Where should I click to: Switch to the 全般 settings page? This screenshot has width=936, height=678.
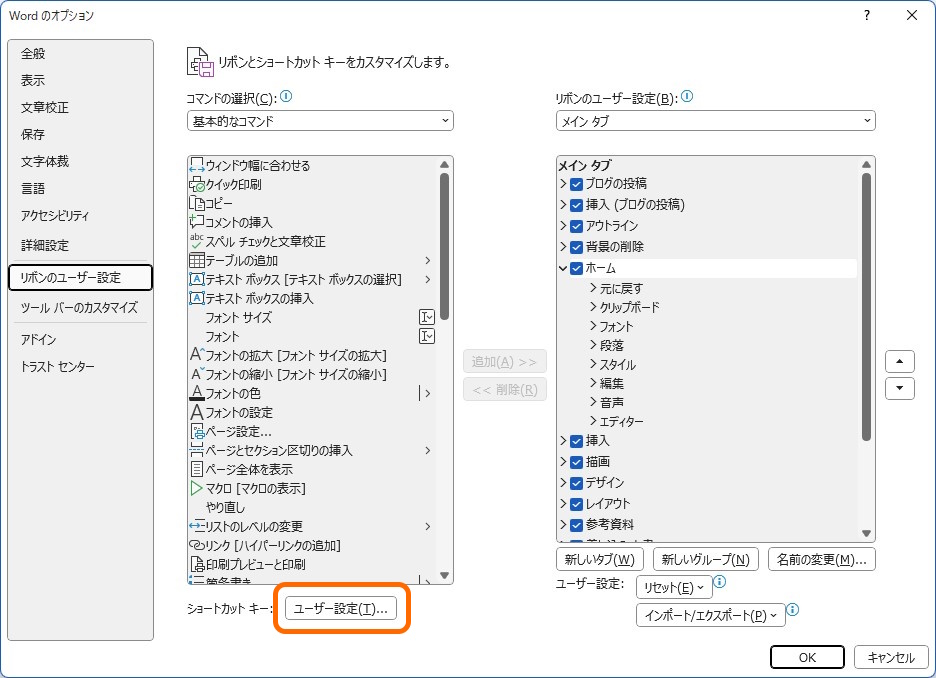click(x=33, y=54)
